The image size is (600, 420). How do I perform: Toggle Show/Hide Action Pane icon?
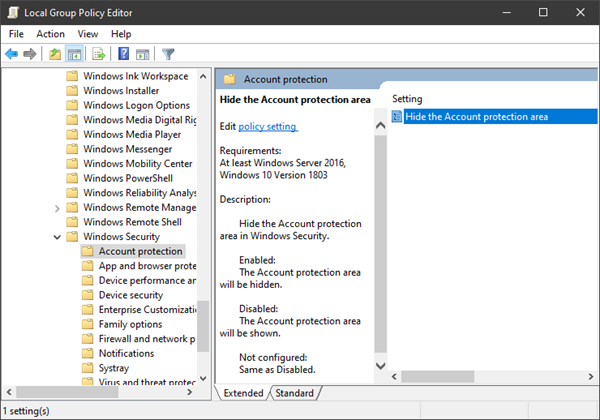[x=143, y=54]
